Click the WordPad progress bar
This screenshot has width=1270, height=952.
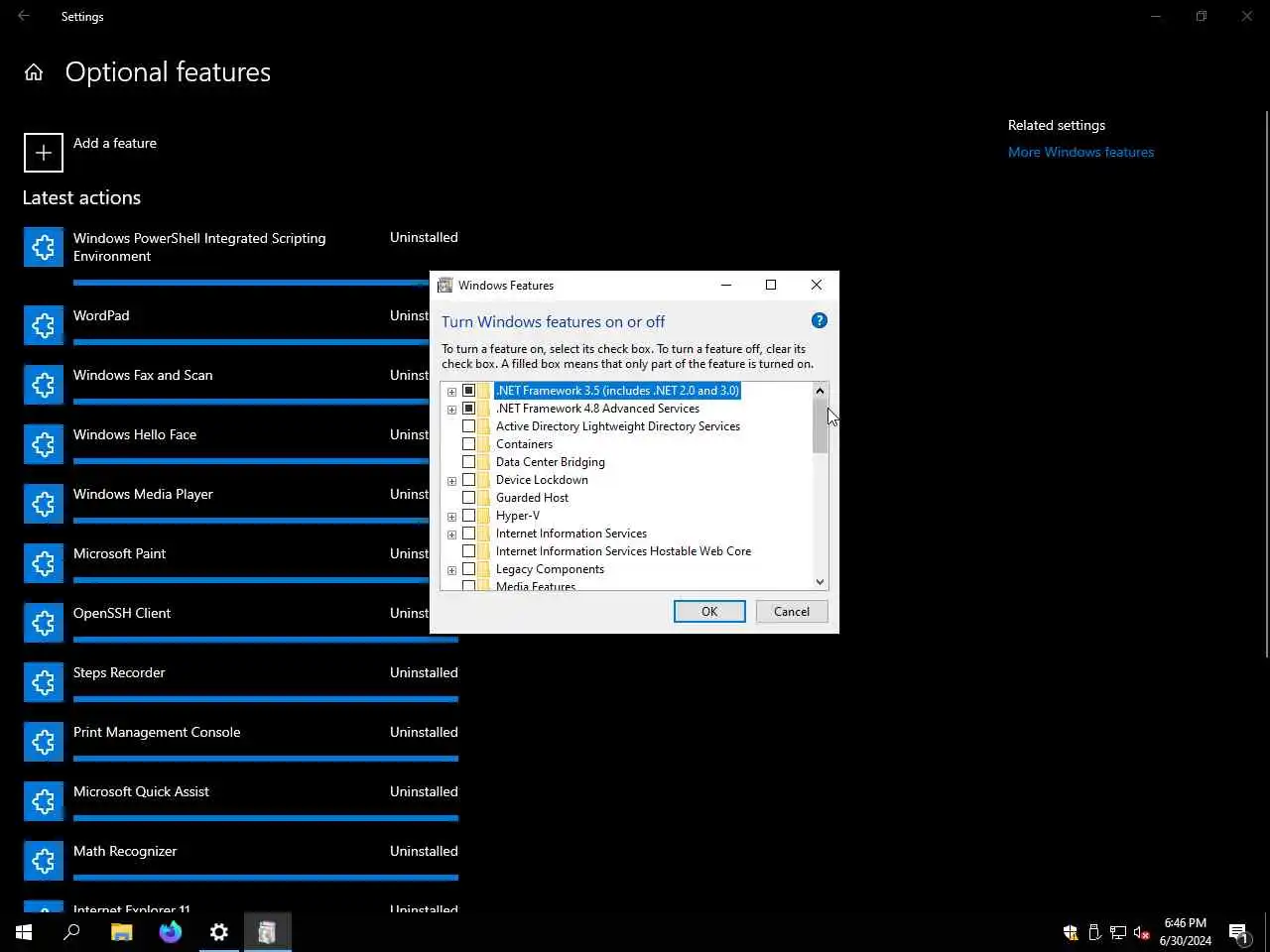click(251, 342)
